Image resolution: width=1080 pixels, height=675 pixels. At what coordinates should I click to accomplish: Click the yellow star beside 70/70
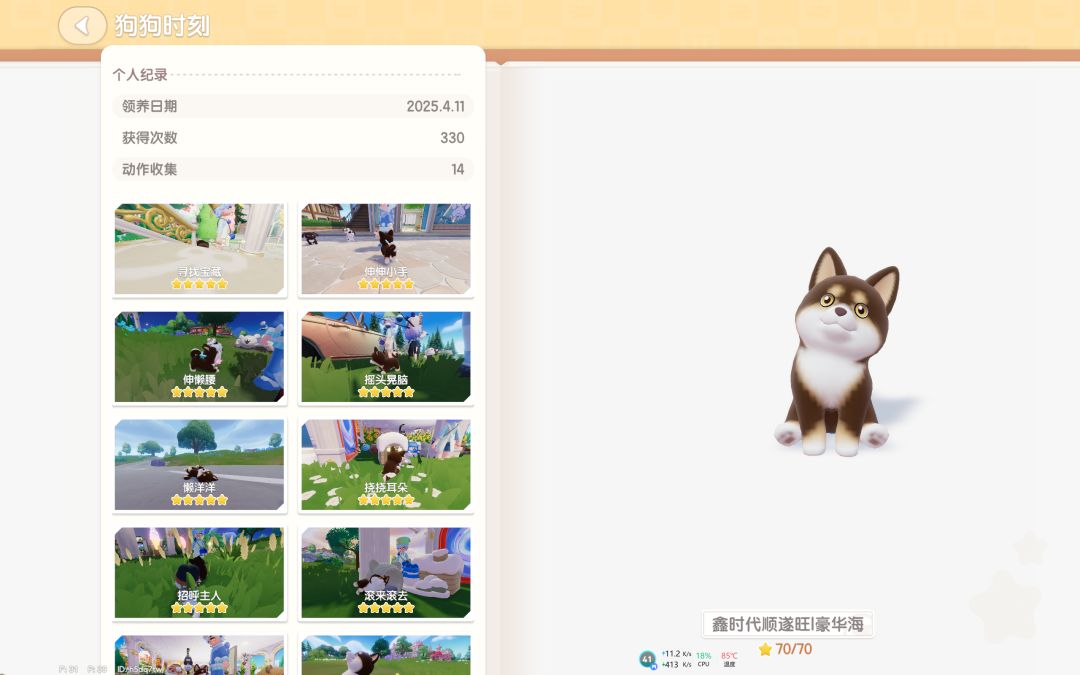[765, 649]
